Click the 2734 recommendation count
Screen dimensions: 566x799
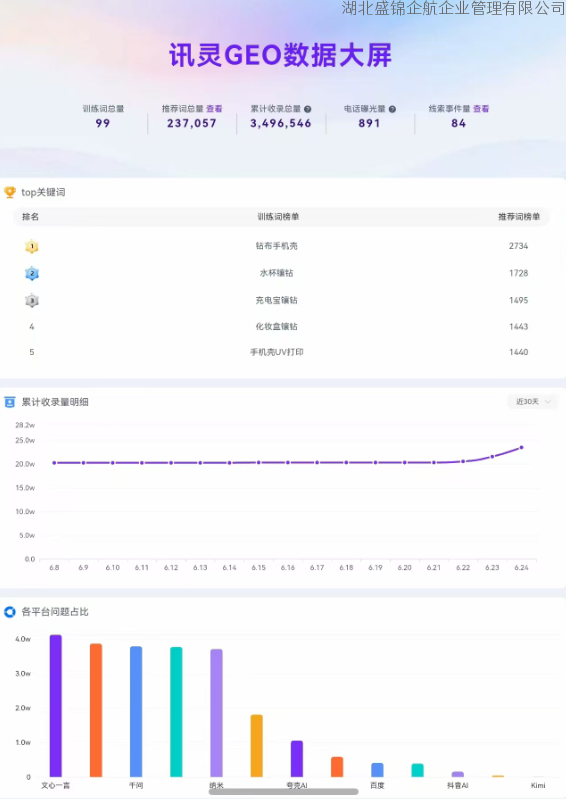(x=519, y=246)
